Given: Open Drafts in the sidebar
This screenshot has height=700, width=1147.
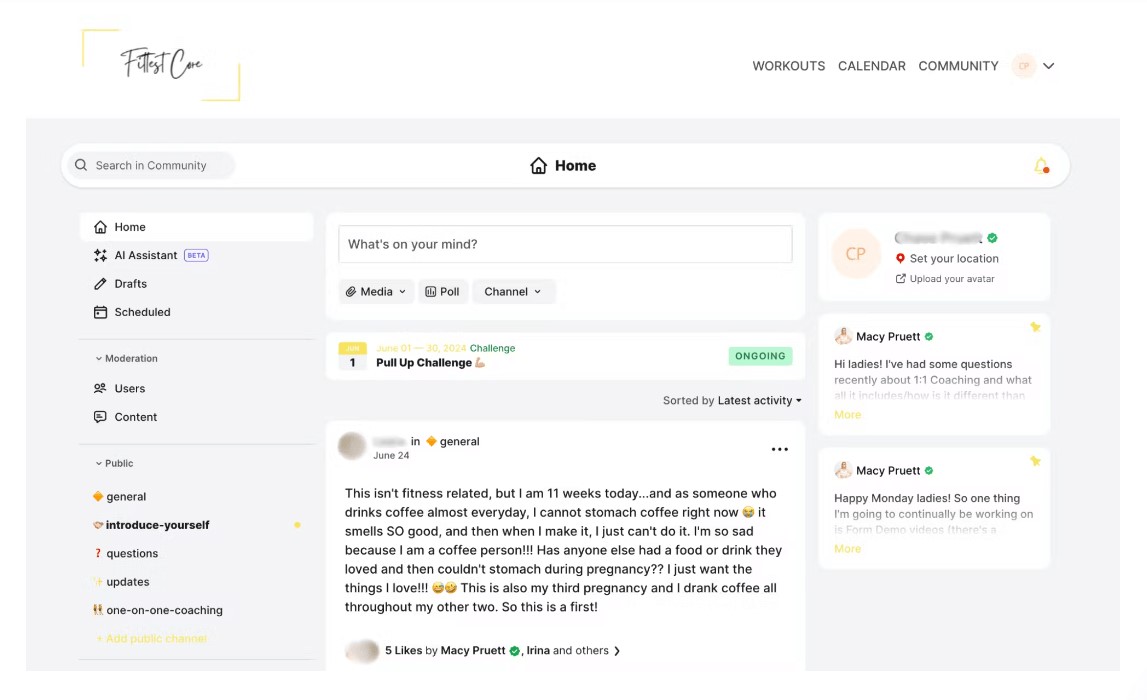Looking at the screenshot, I should tap(130, 284).
